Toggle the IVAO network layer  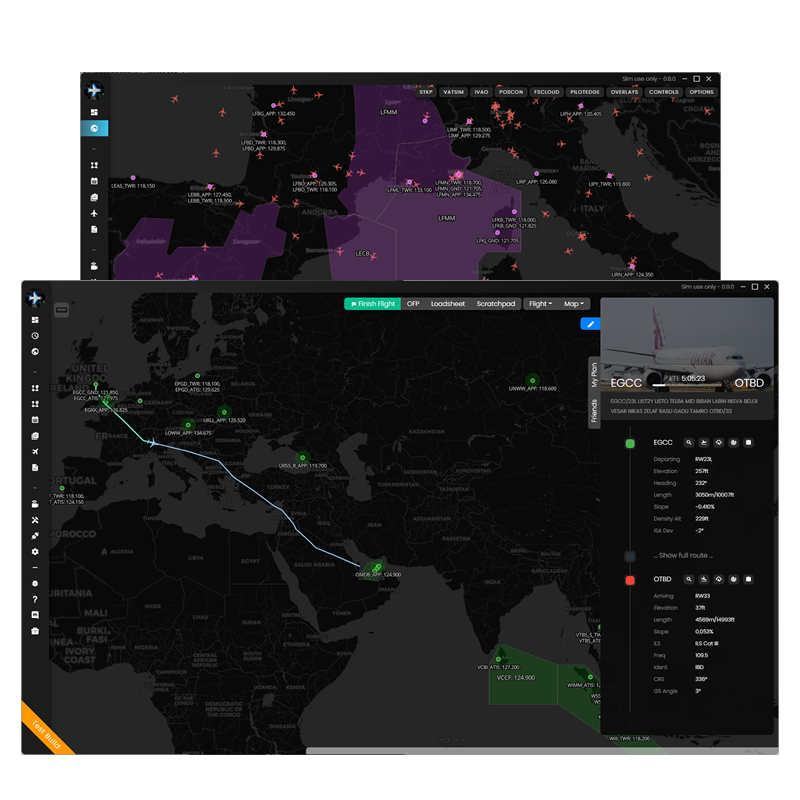click(x=481, y=92)
